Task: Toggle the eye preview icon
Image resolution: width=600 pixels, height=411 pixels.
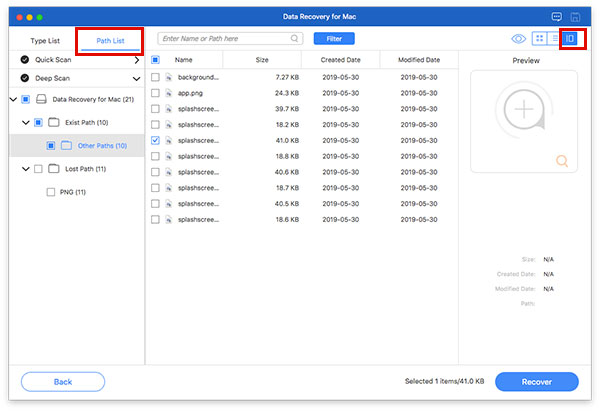Action: (518, 39)
